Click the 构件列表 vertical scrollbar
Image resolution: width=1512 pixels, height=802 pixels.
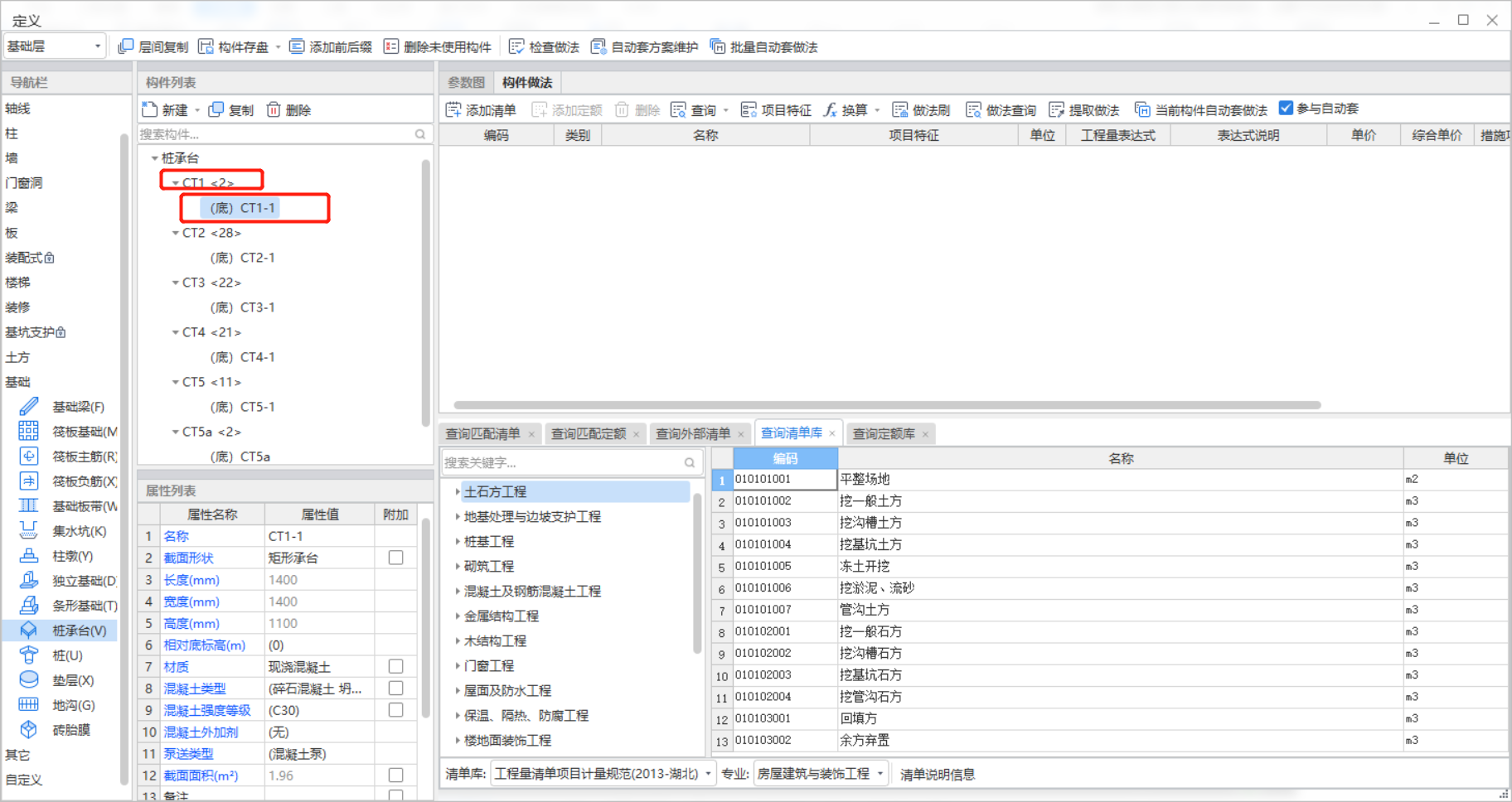(x=426, y=294)
